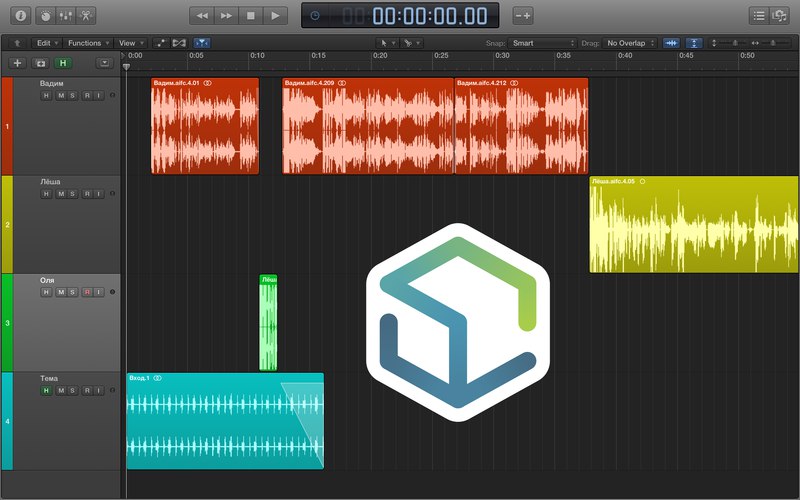Solo the Тема track
Screen dimensions: 800x500
pos(72,391)
